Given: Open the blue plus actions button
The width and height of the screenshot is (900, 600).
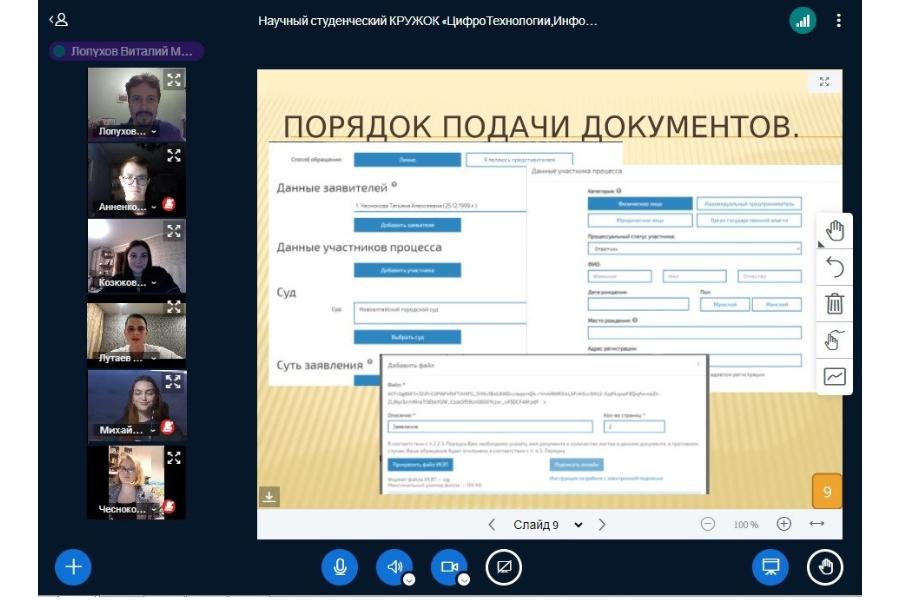Looking at the screenshot, I should [73, 567].
